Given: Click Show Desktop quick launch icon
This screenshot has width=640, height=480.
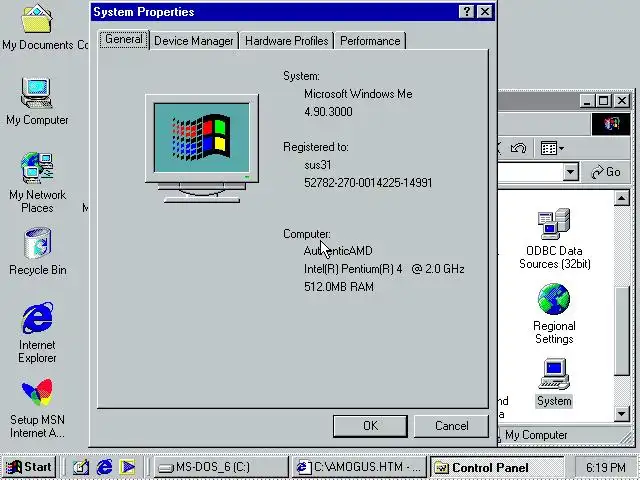Looking at the screenshot, I should click(x=81, y=467).
